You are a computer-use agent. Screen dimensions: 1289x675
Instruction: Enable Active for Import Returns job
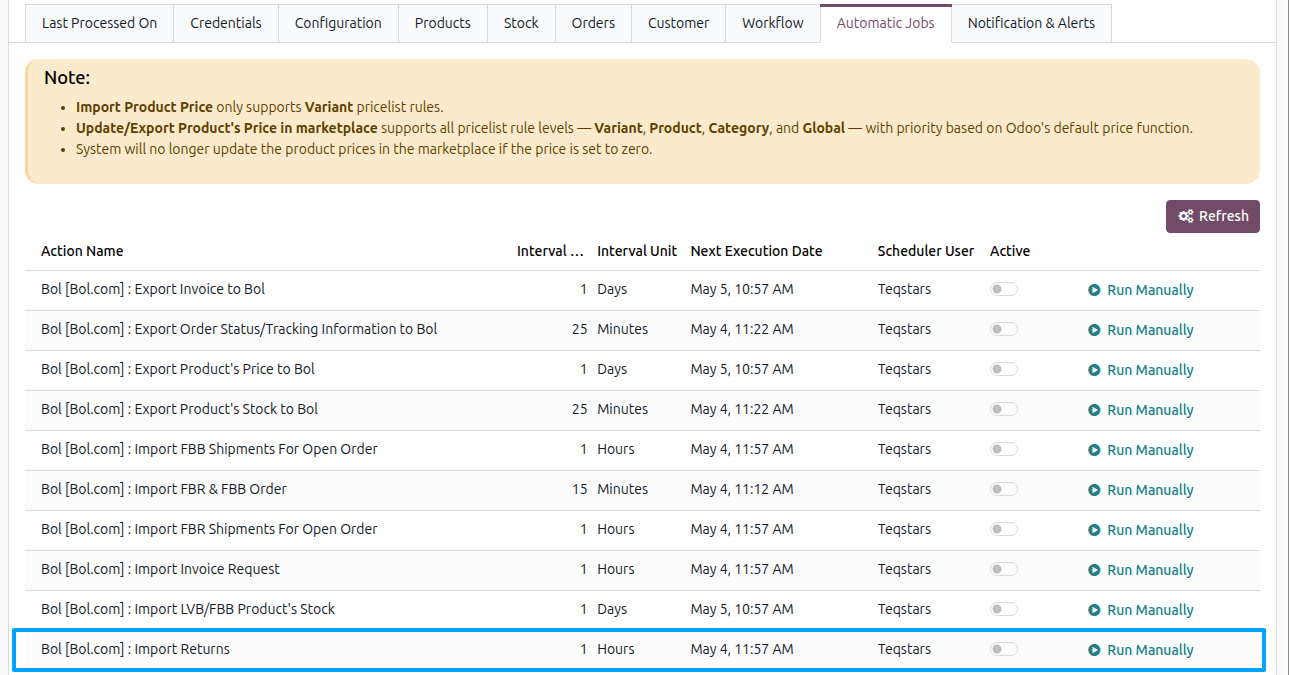1004,649
